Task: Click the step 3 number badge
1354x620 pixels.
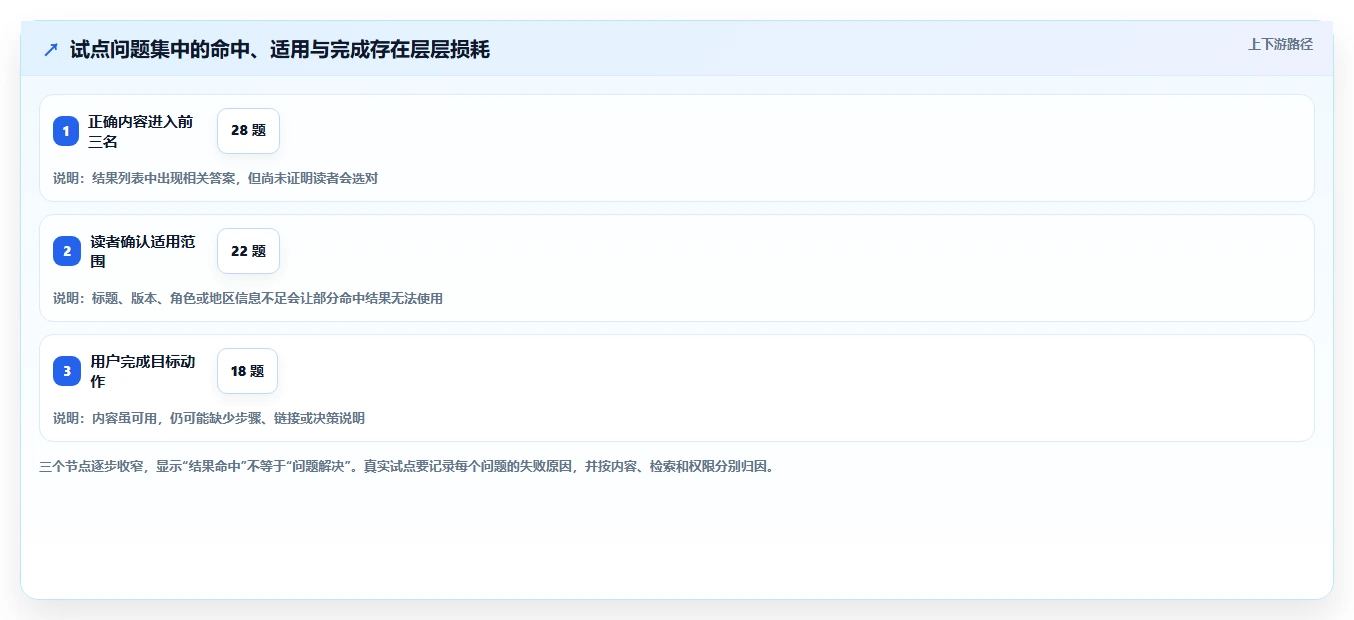Action: (66, 371)
